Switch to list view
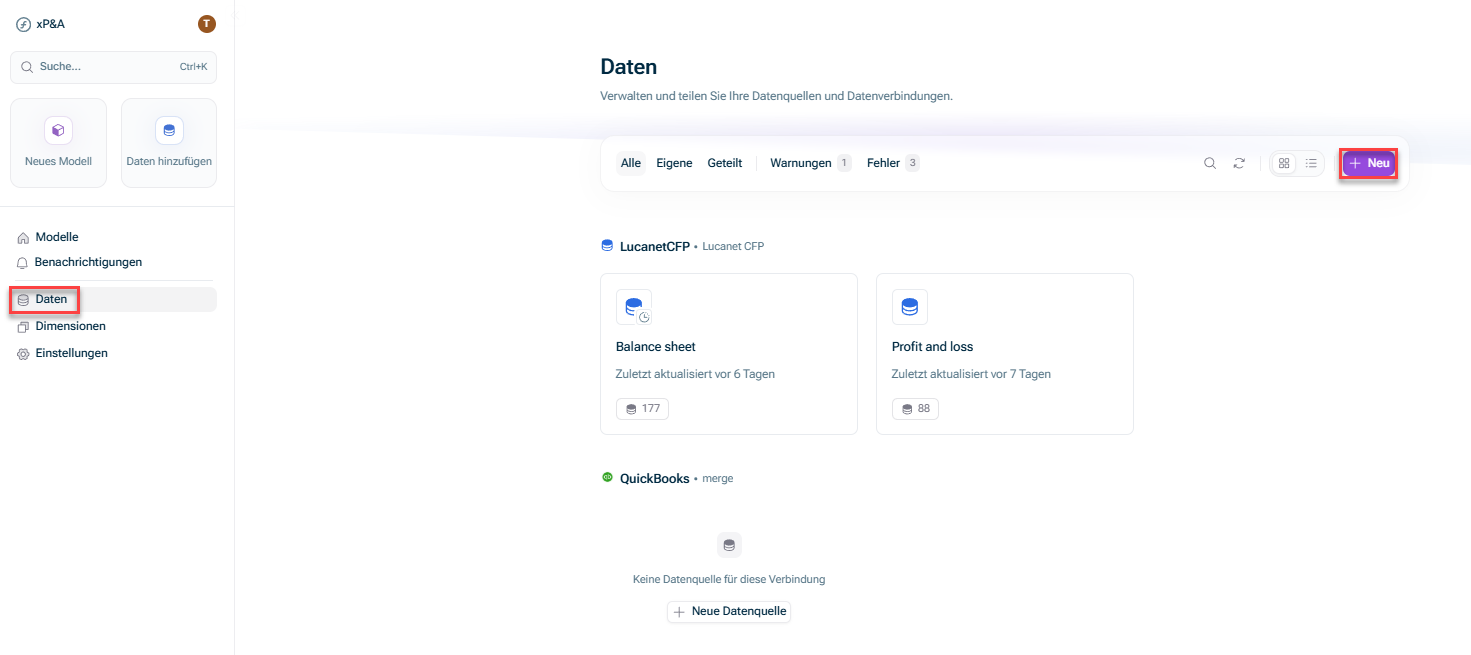 coord(1311,163)
